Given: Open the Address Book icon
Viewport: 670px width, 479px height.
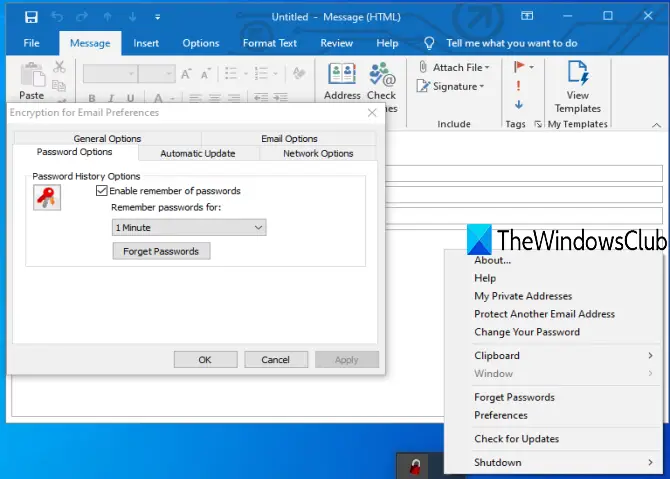Looking at the screenshot, I should [342, 74].
